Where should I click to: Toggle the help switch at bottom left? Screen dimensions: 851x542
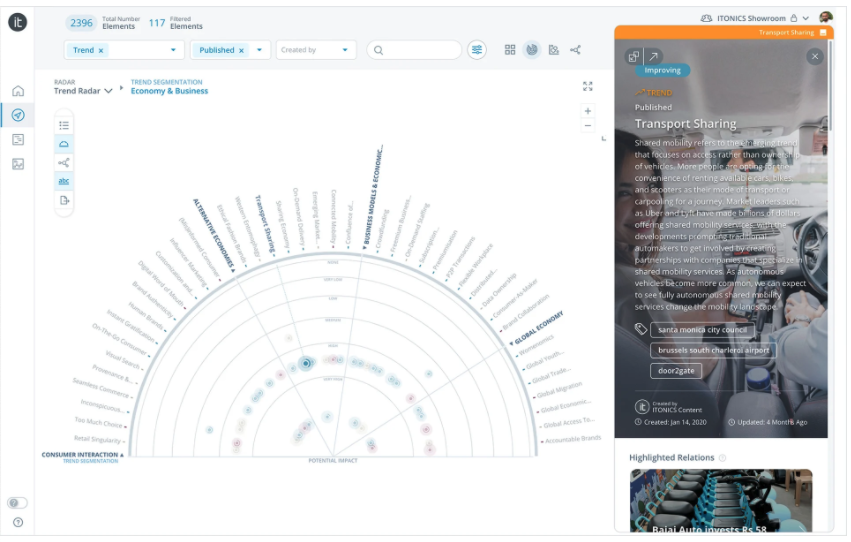(17, 503)
